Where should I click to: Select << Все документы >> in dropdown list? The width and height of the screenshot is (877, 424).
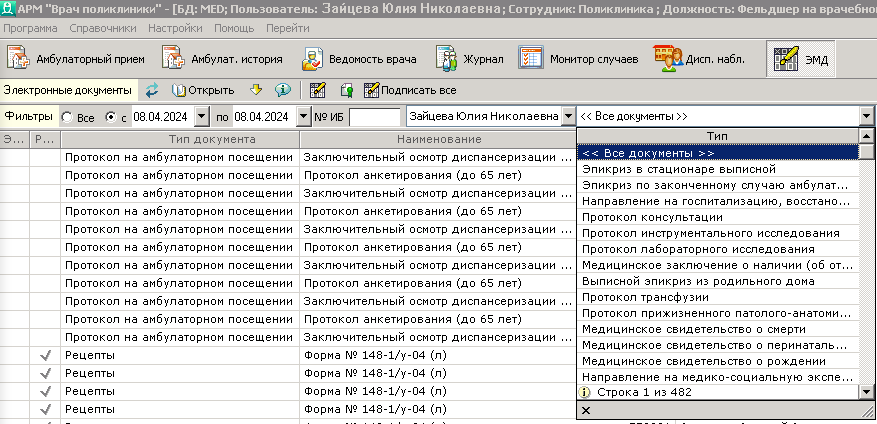point(718,153)
